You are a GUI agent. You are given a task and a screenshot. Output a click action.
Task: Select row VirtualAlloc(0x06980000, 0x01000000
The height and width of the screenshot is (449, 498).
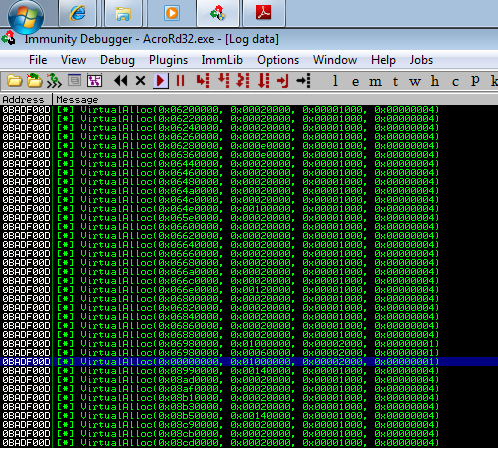coord(249,344)
